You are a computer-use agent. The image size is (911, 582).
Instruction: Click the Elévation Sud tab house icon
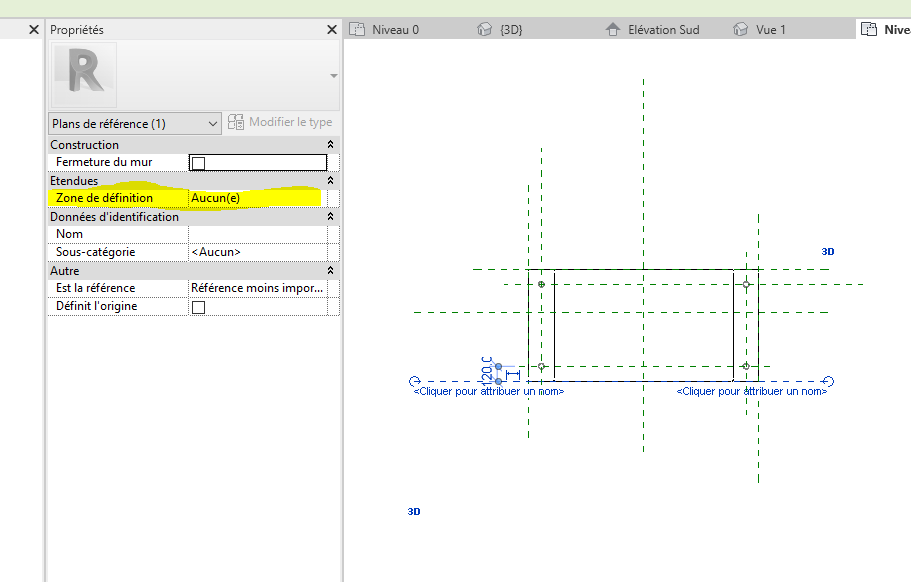coord(613,29)
